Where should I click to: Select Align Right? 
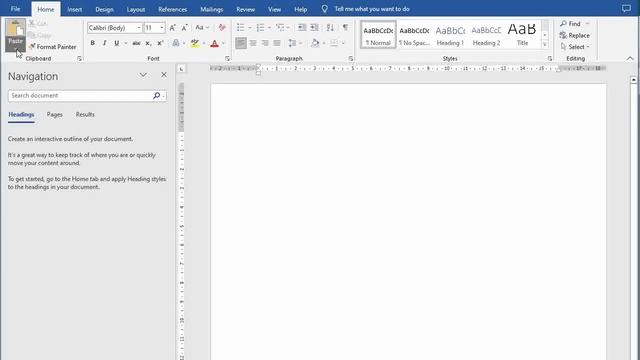[265, 43]
